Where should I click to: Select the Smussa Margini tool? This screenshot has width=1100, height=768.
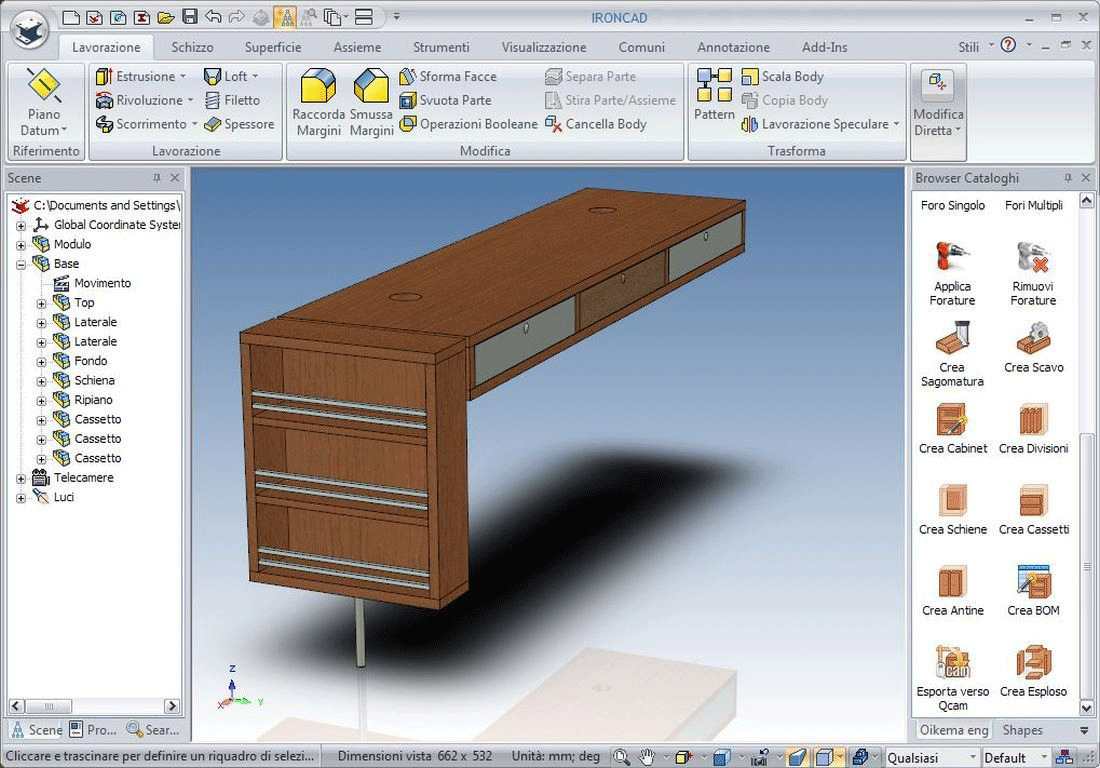coord(371,100)
